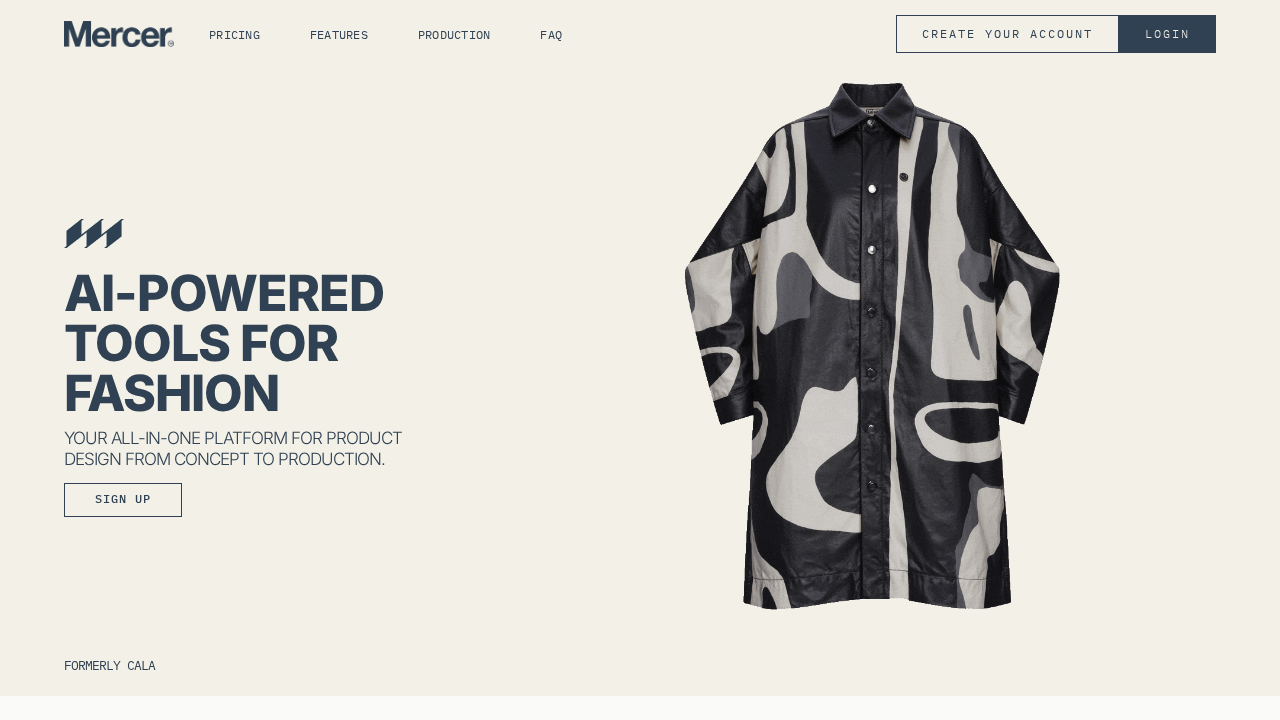Click the Mercer logo
1280x720 pixels.
[118, 34]
